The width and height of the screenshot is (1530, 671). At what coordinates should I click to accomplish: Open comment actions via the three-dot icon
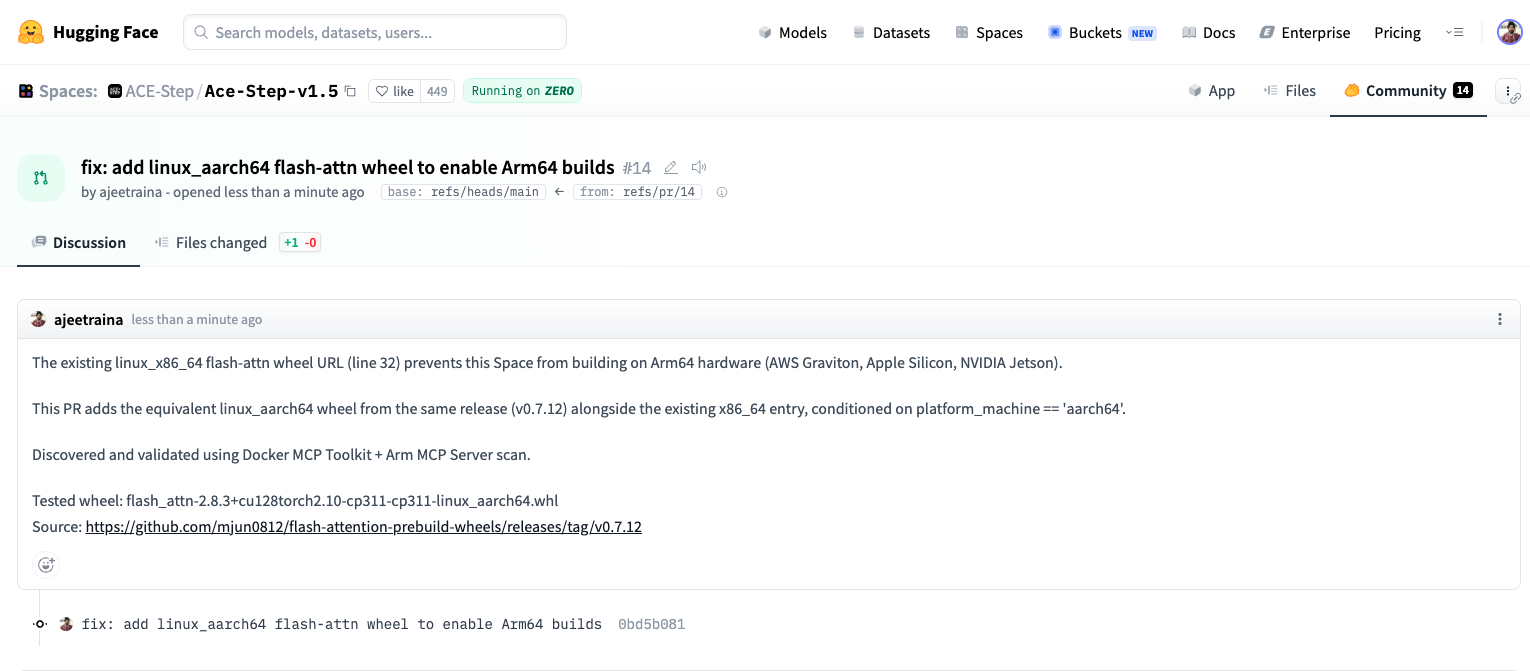point(1499,319)
